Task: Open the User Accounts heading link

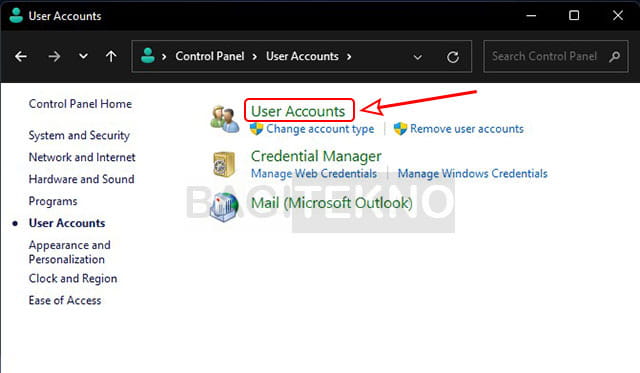Action: [298, 111]
